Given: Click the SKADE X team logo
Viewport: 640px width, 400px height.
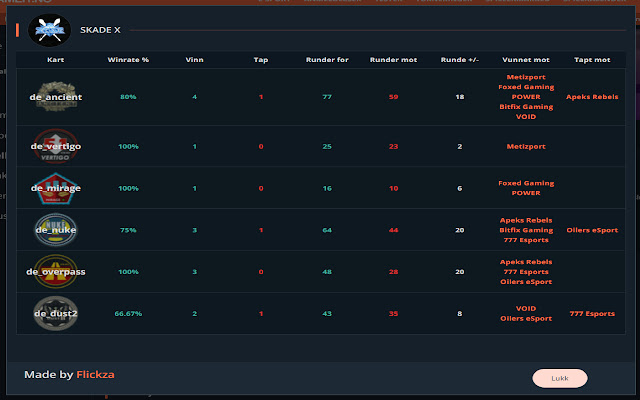Looking at the screenshot, I should click(49, 30).
